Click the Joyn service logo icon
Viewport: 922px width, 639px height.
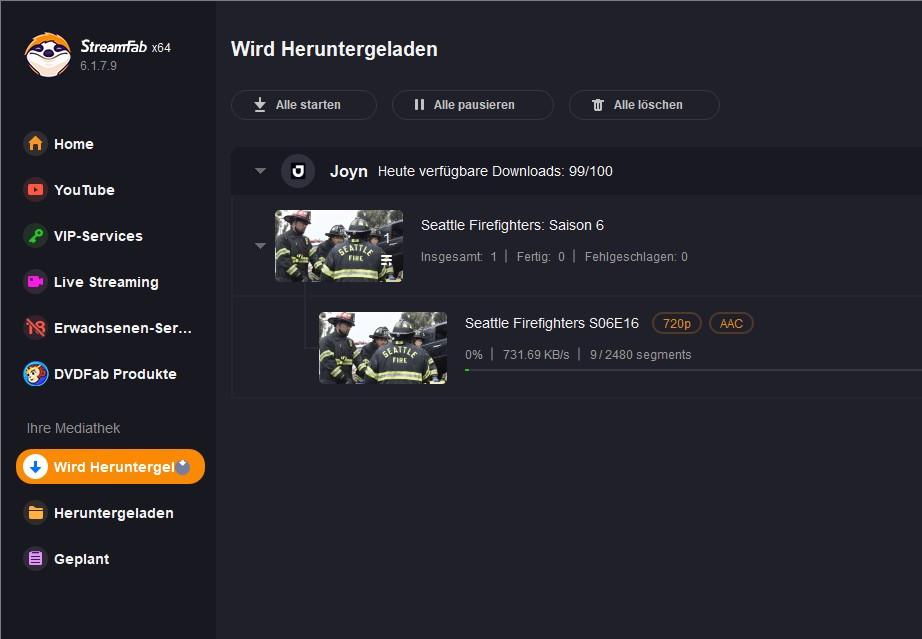coord(298,171)
